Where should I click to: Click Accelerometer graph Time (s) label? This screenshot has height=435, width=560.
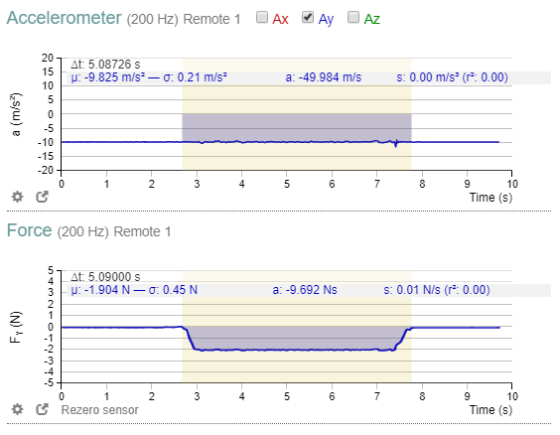[491, 197]
